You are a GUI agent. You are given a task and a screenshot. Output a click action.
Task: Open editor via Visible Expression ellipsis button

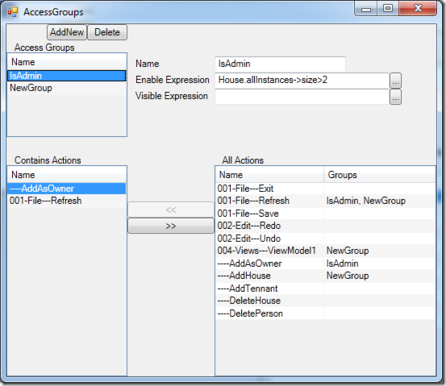(396, 97)
